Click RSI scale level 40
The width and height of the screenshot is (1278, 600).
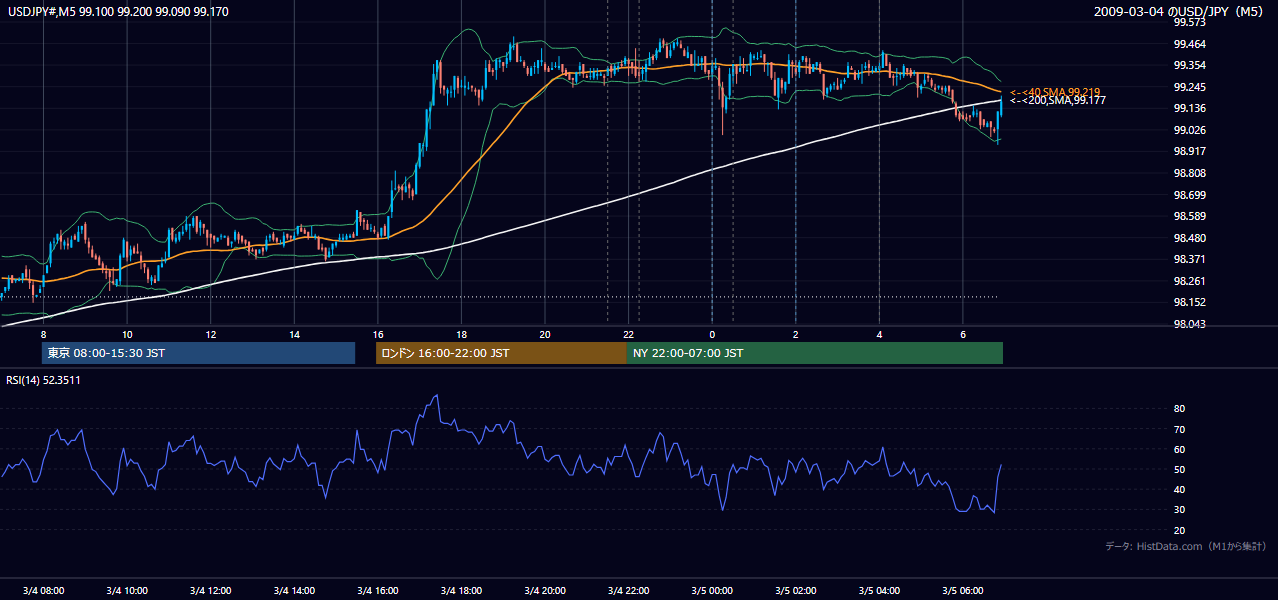[x=1180, y=489]
